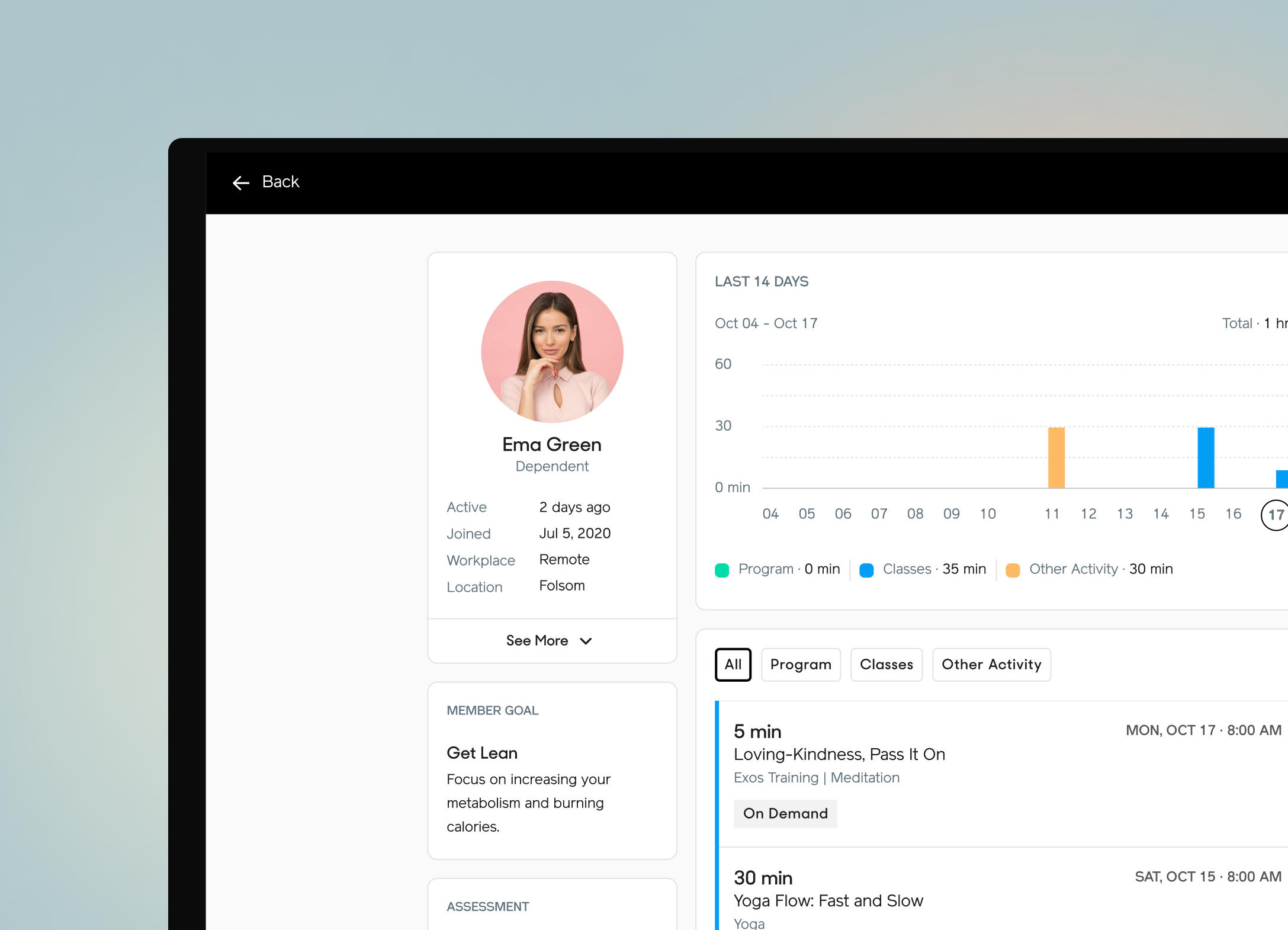Click day 04 on the chart axis

pyautogui.click(x=770, y=514)
